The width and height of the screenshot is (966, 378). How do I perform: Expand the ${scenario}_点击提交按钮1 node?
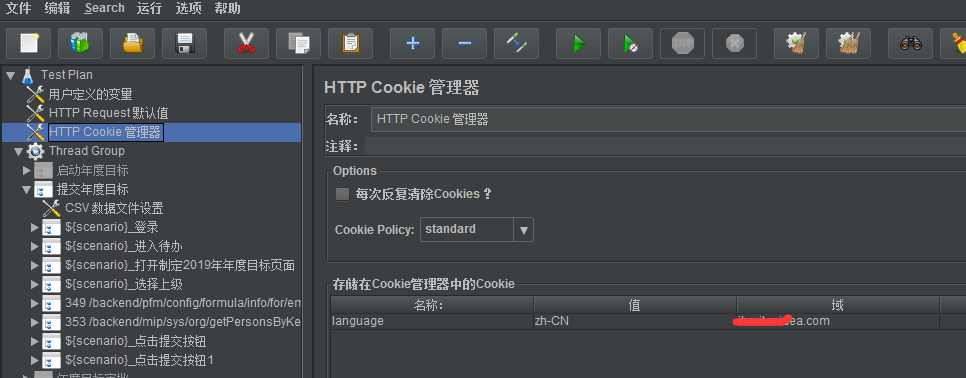34,360
